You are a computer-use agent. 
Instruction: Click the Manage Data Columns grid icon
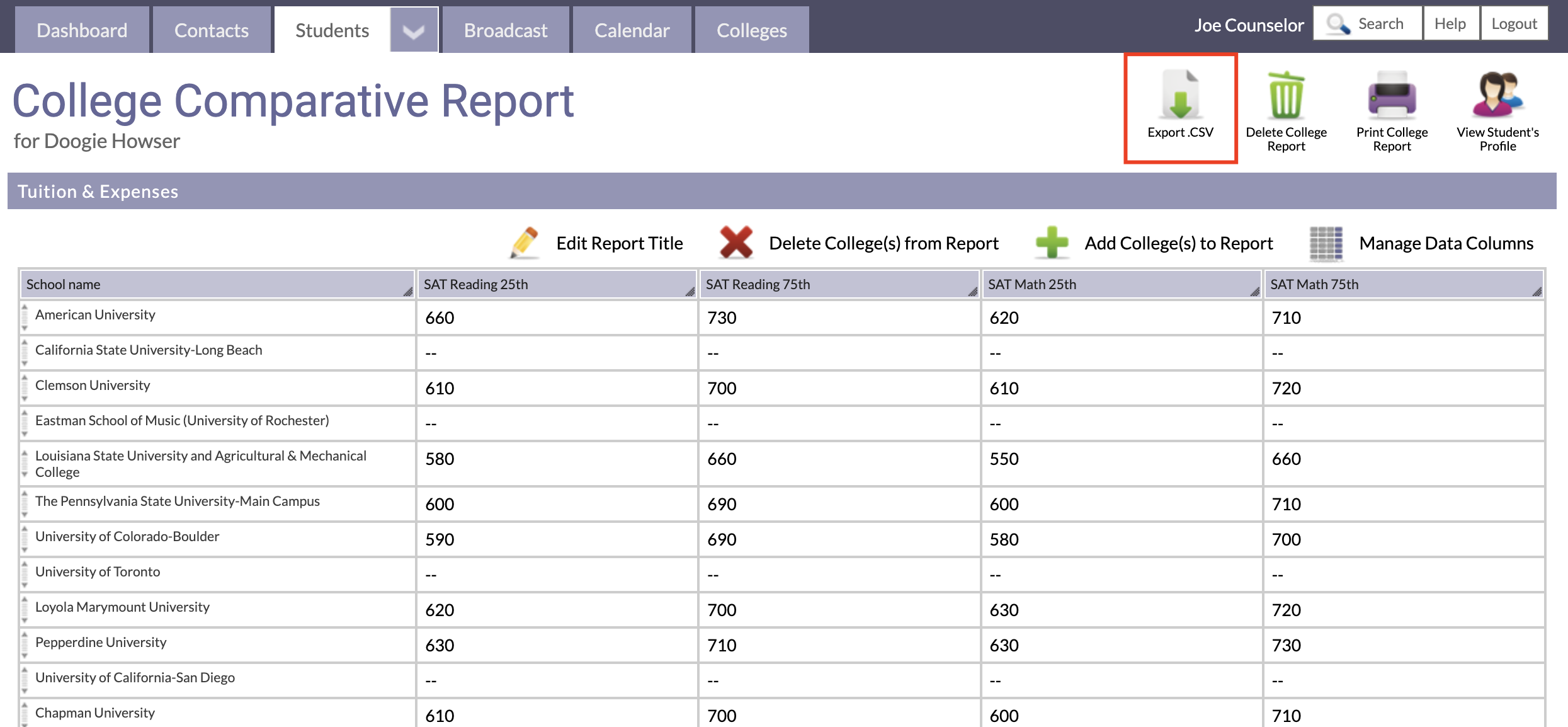pos(1326,243)
